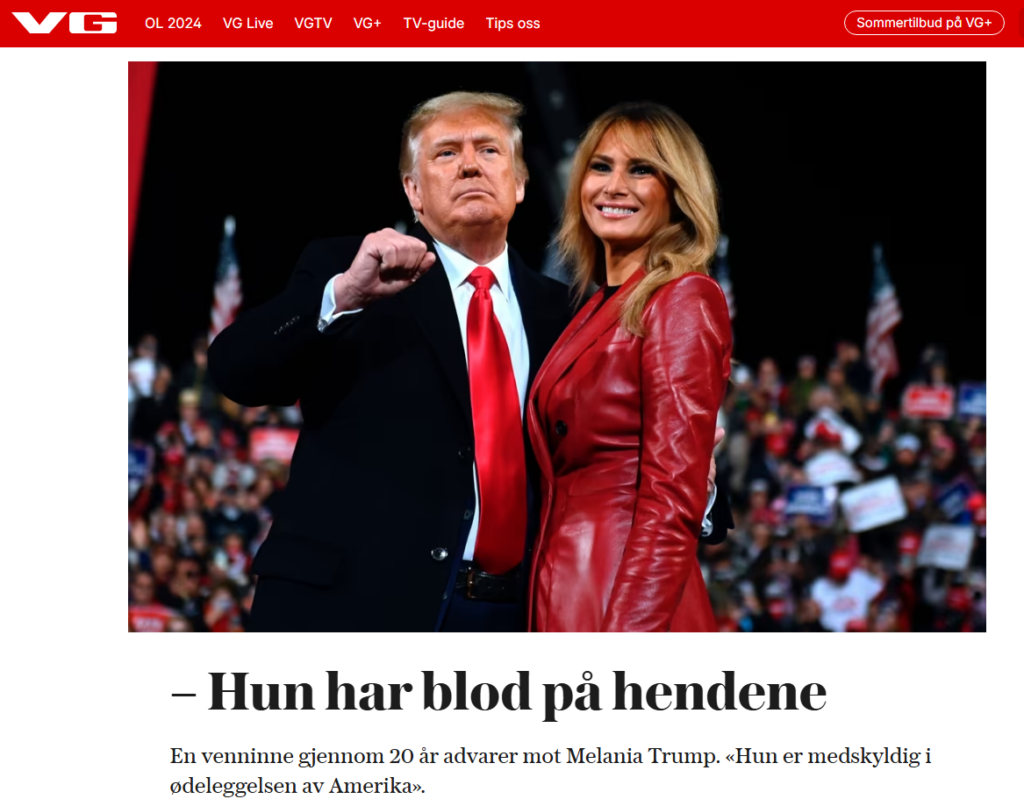This screenshot has height=799, width=1024.
Task: Open the OL 2024 section
Action: (x=172, y=23)
